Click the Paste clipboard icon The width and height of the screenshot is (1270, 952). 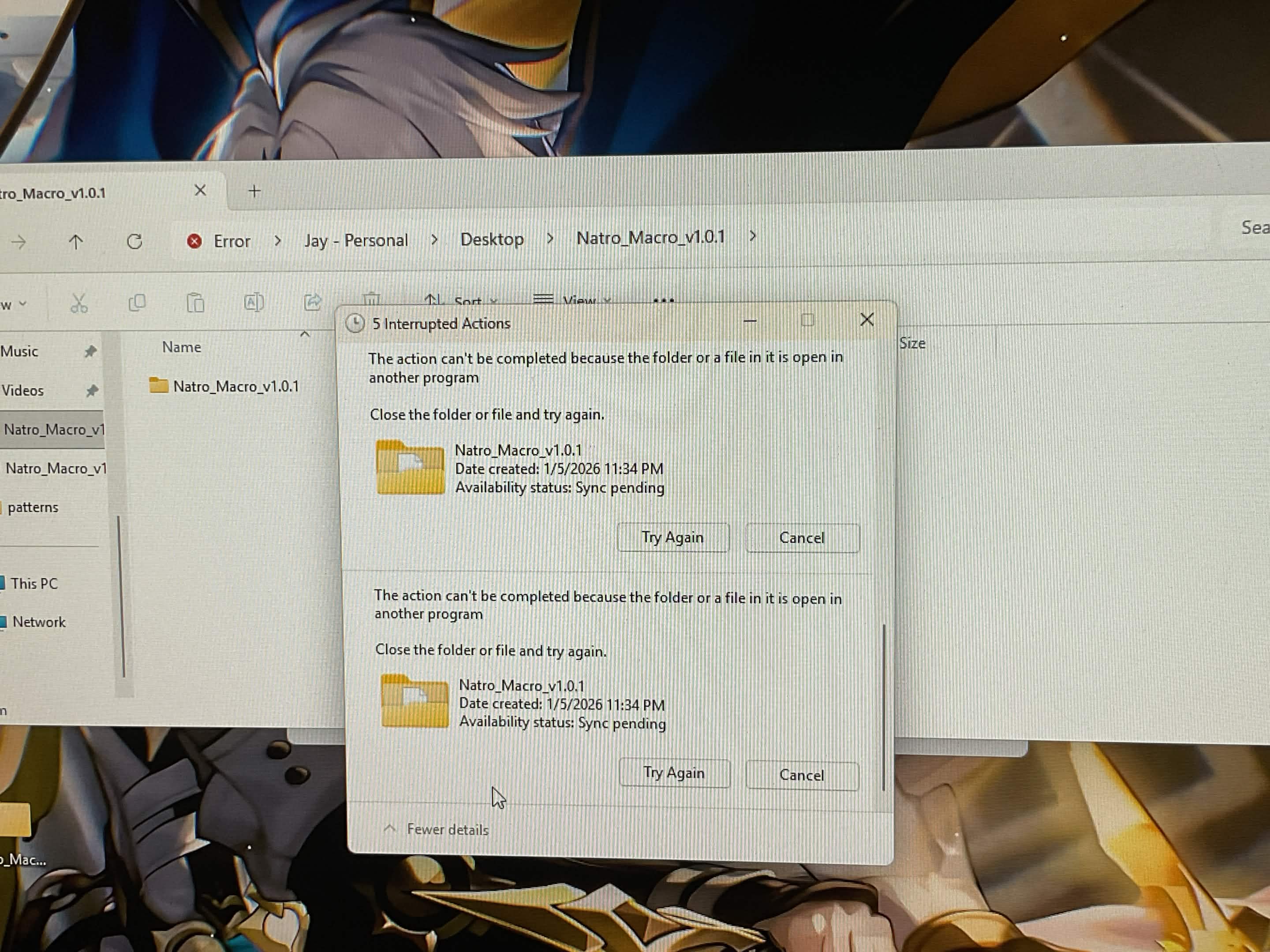[x=195, y=302]
